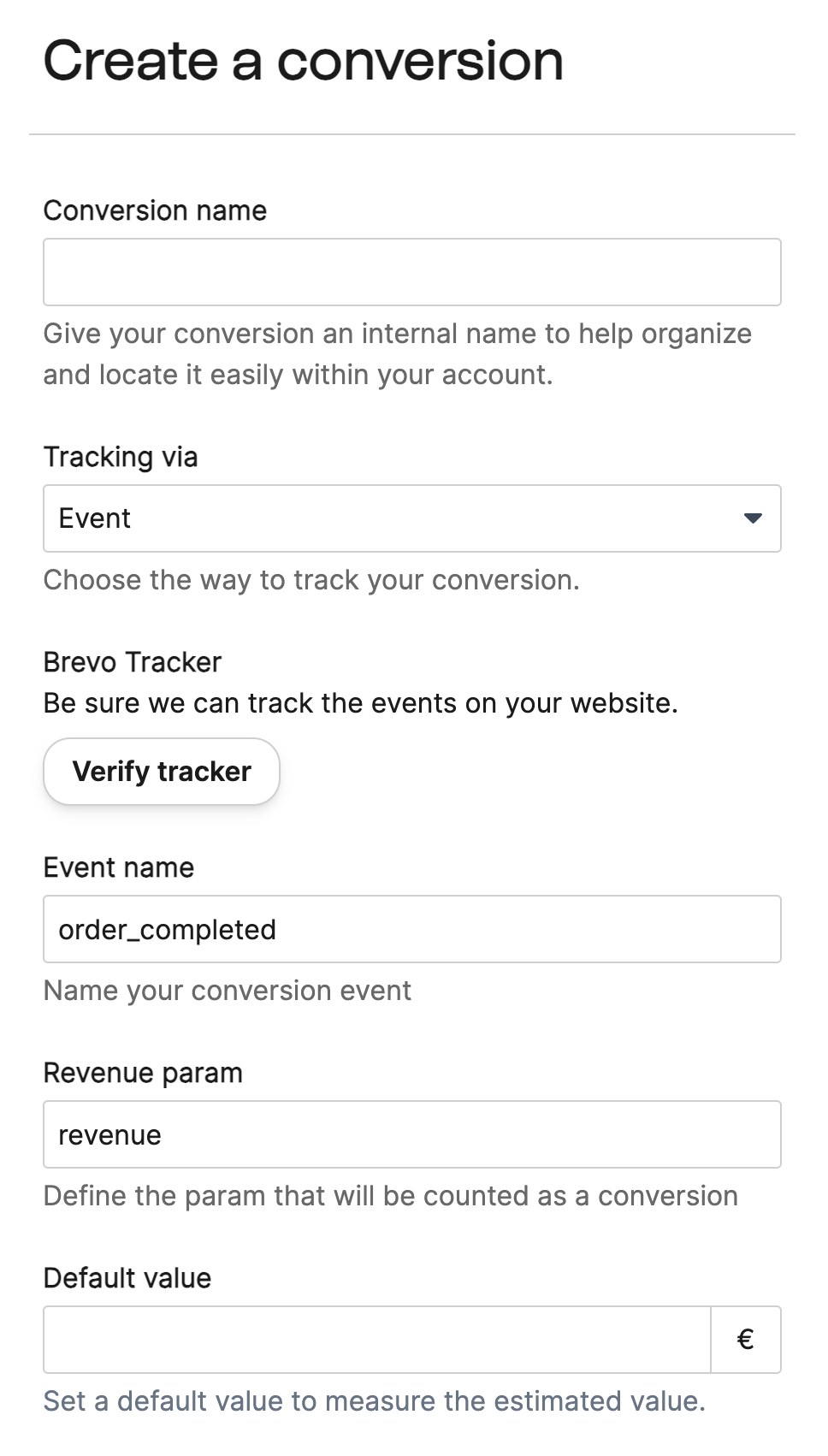828x1456 pixels.
Task: Click the Conversion name label
Action: tap(154, 210)
